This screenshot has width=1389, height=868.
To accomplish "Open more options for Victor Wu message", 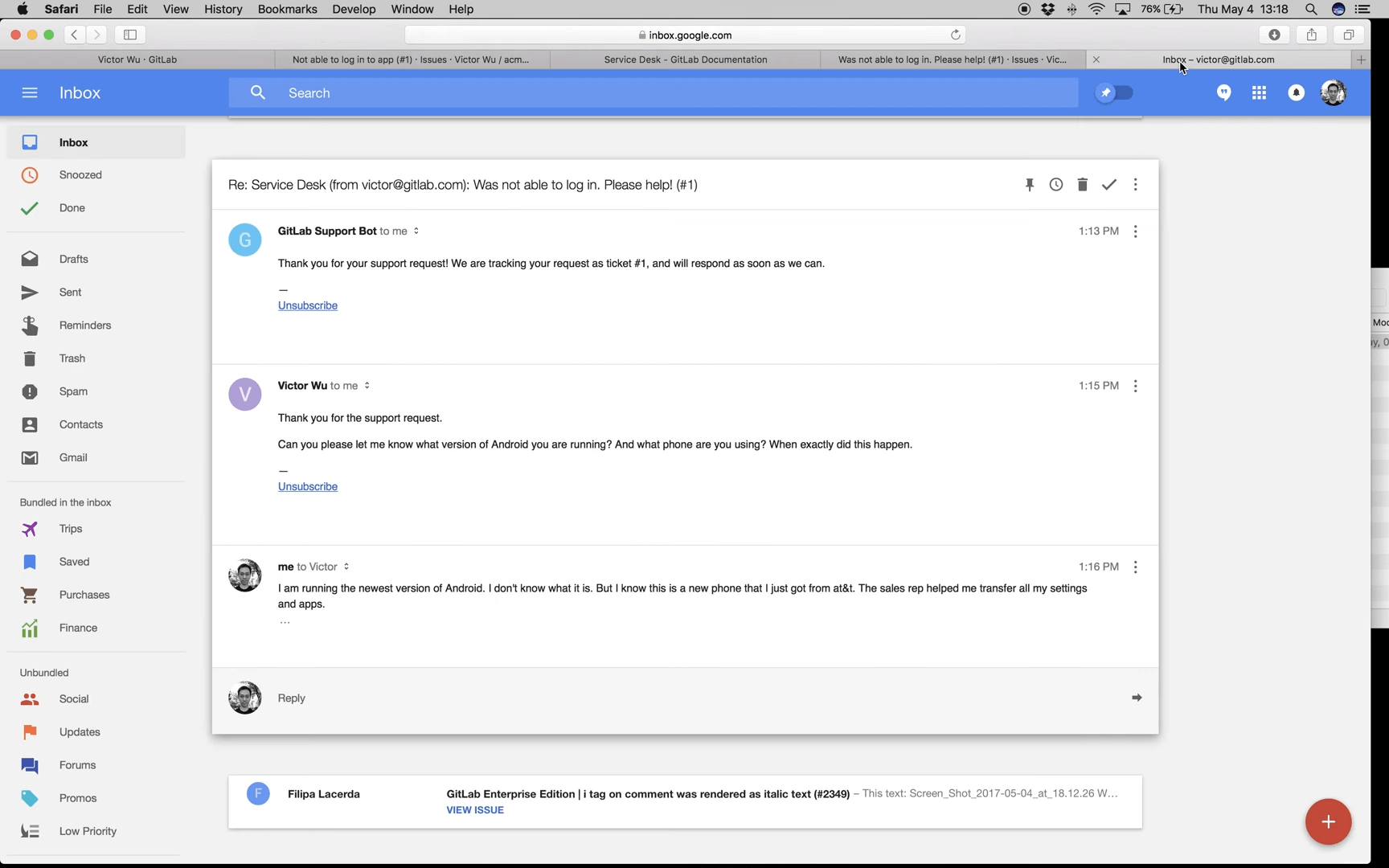I will tap(1136, 387).
